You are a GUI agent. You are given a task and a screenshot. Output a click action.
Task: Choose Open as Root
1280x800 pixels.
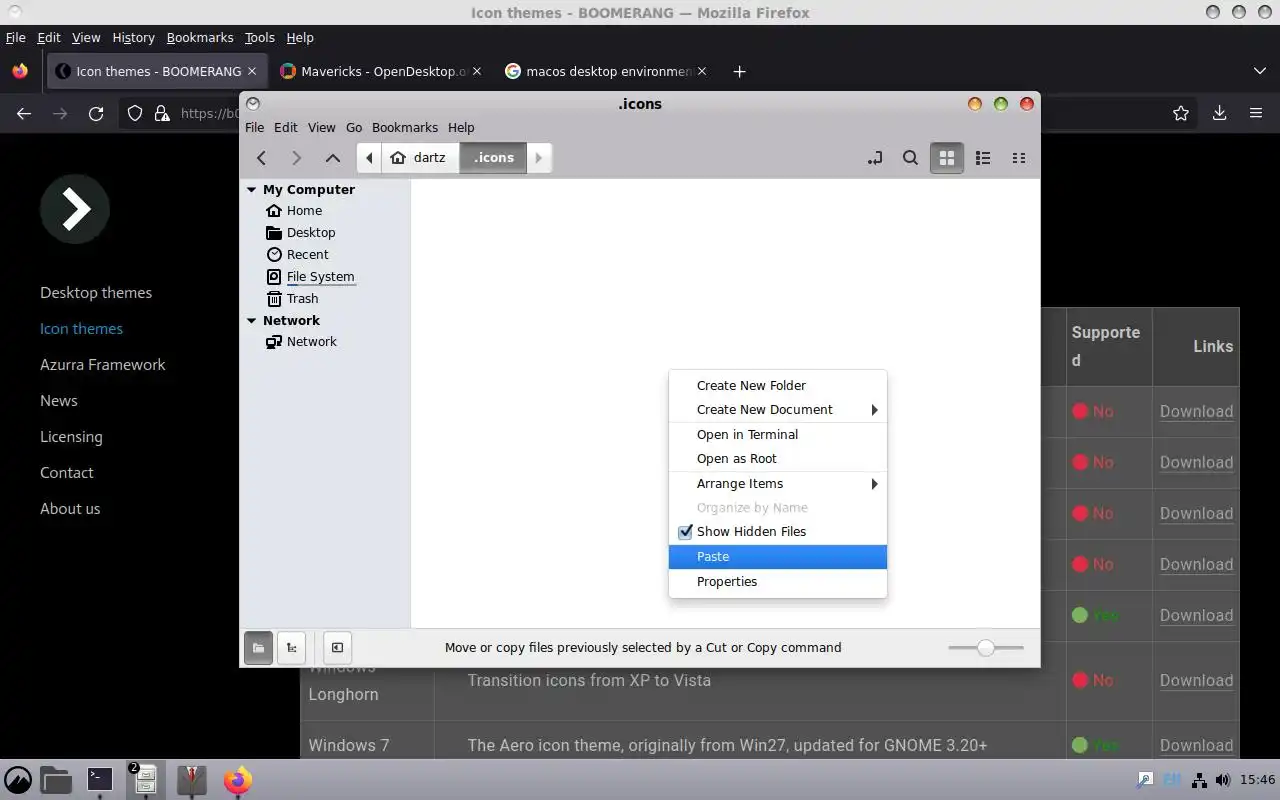coord(778,459)
